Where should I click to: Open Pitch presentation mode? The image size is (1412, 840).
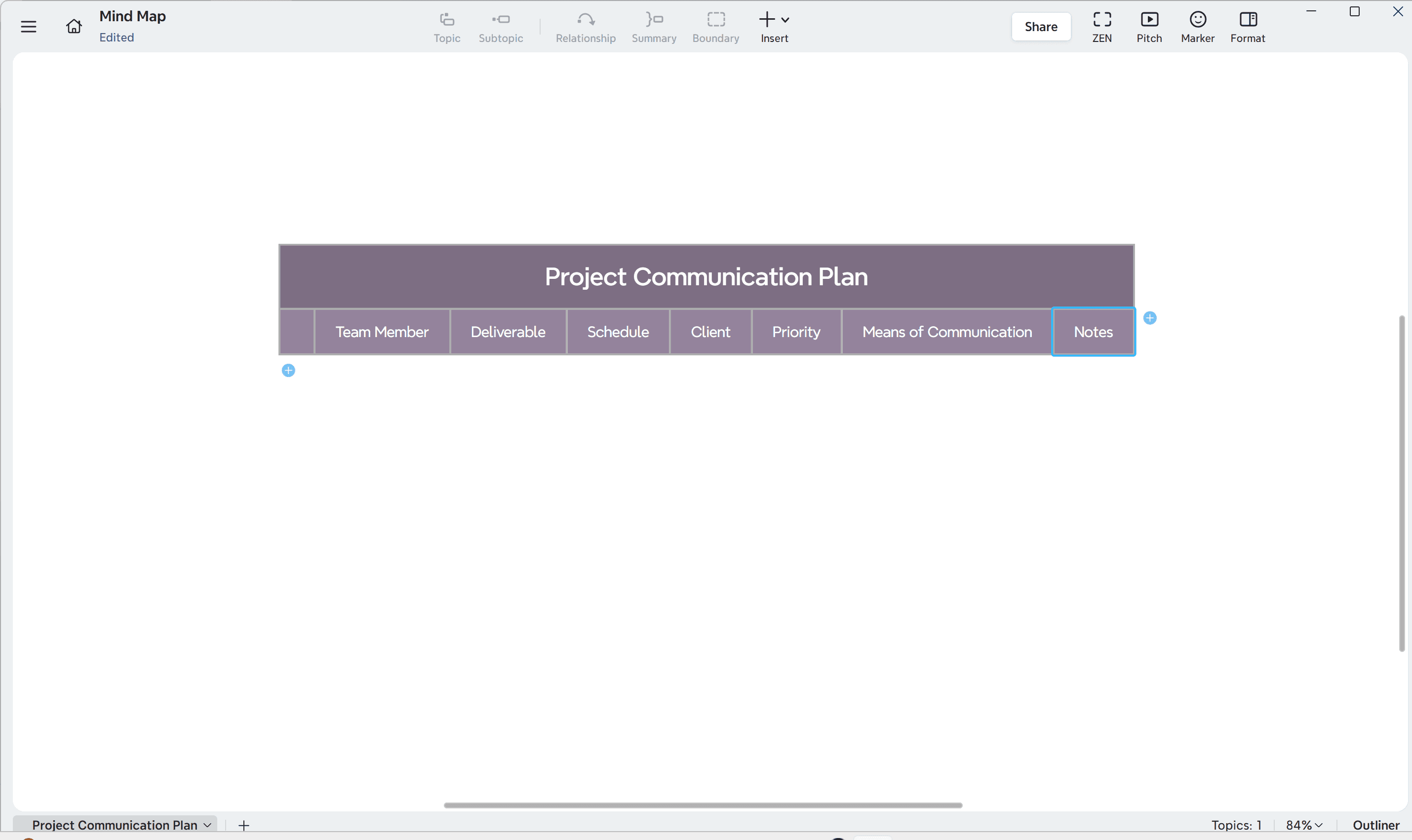pyautogui.click(x=1149, y=26)
